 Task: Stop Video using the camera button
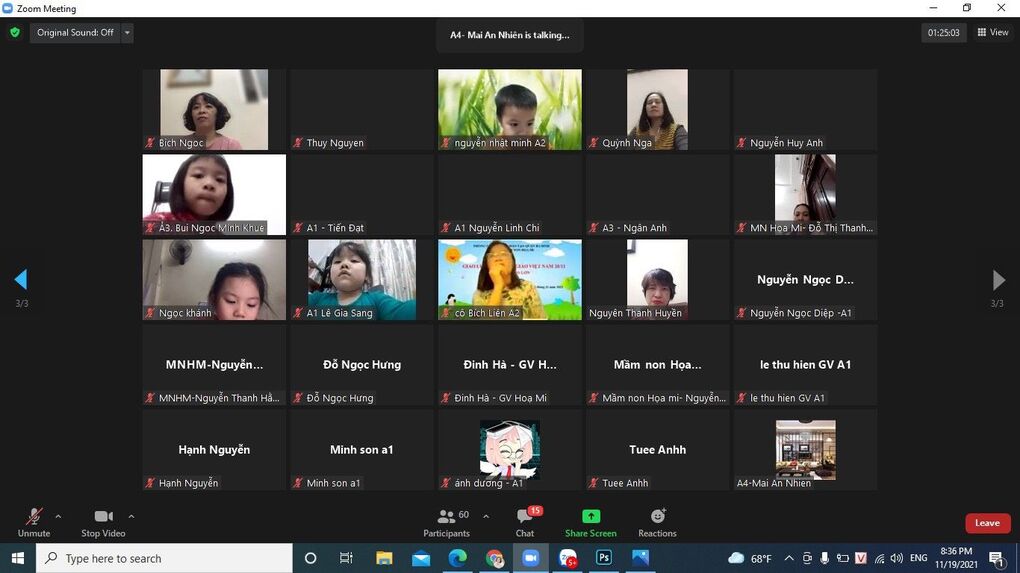[x=103, y=521]
